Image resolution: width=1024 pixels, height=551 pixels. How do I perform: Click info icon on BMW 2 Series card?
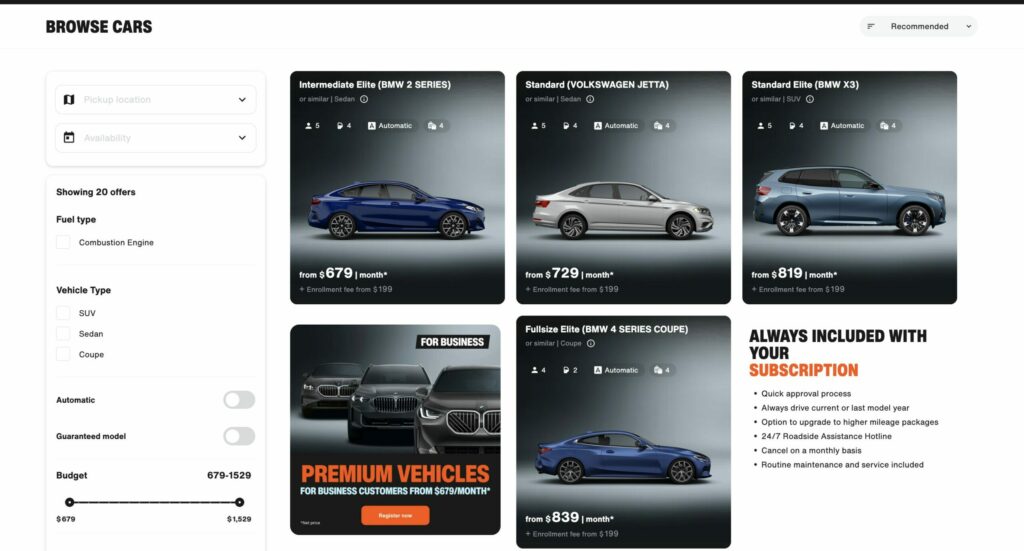[x=364, y=99]
